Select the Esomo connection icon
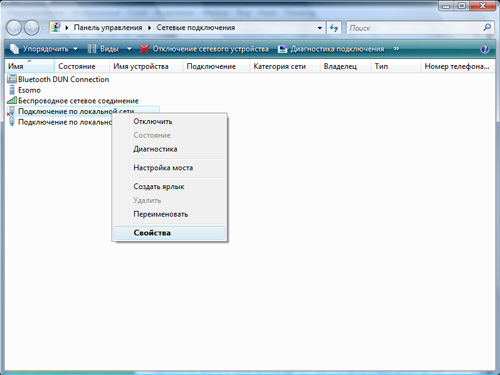500x375 pixels. [x=12, y=90]
